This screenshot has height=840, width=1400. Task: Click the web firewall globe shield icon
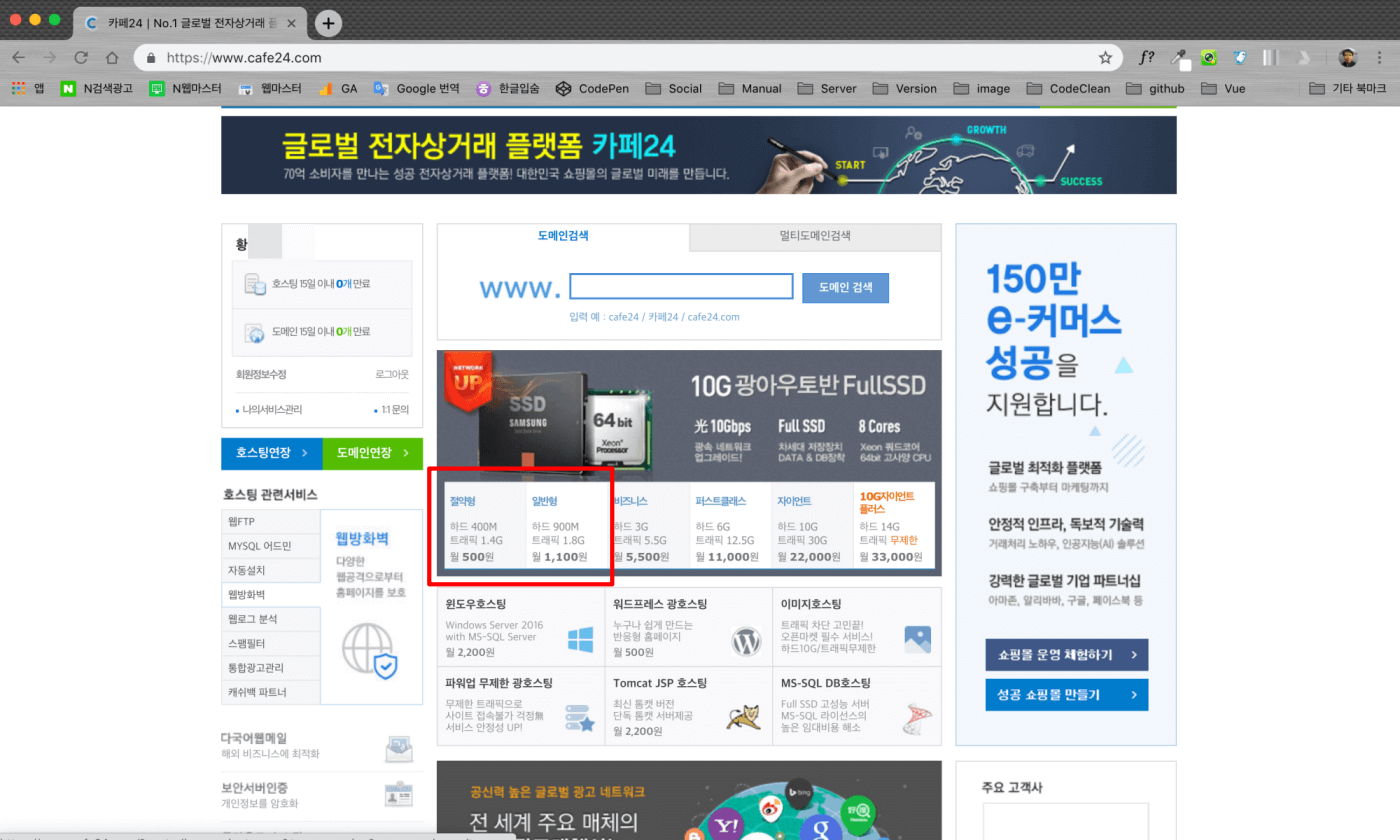370,650
